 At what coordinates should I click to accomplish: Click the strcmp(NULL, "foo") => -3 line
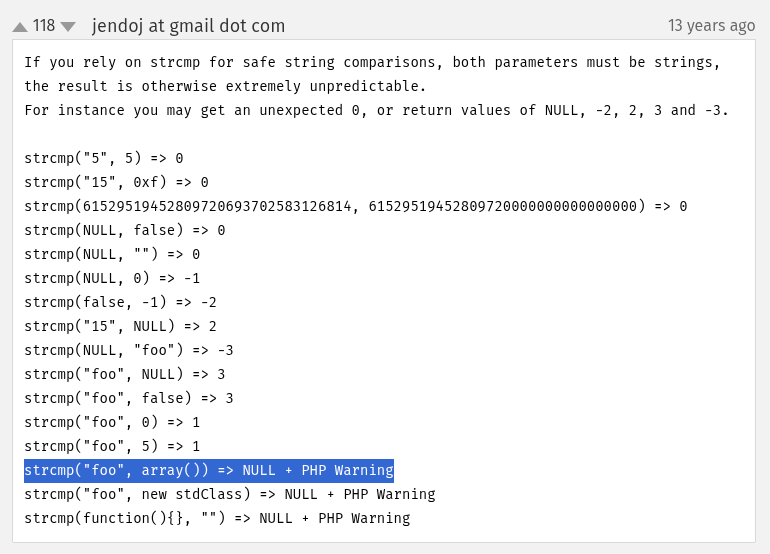pos(129,350)
